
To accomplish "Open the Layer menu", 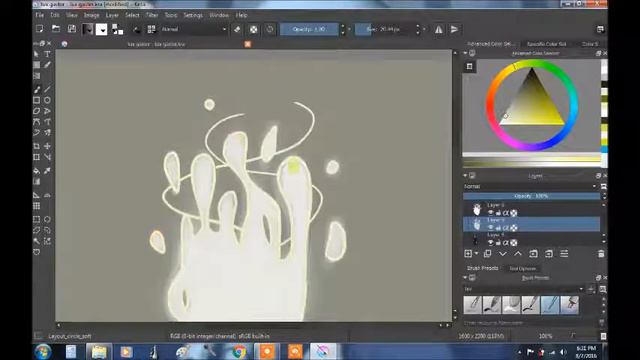I will pyautogui.click(x=112, y=15).
